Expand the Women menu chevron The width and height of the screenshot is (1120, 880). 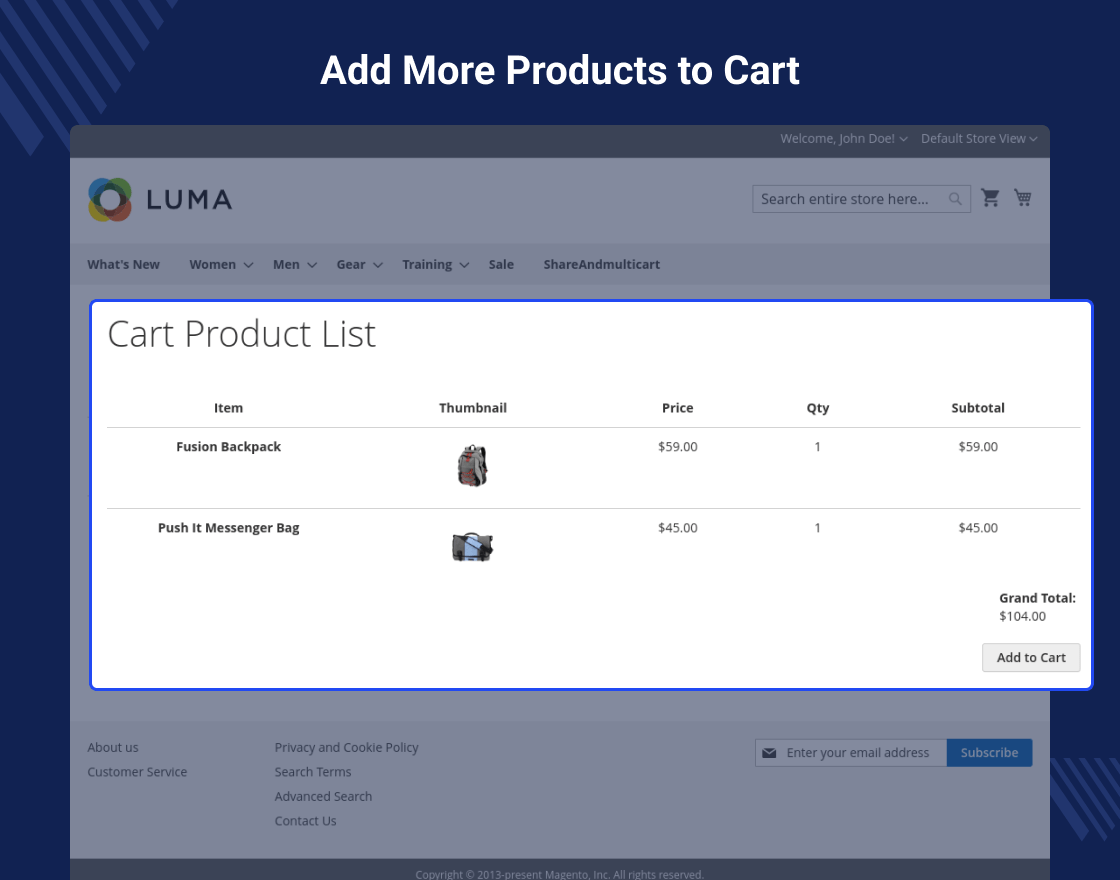click(x=249, y=265)
